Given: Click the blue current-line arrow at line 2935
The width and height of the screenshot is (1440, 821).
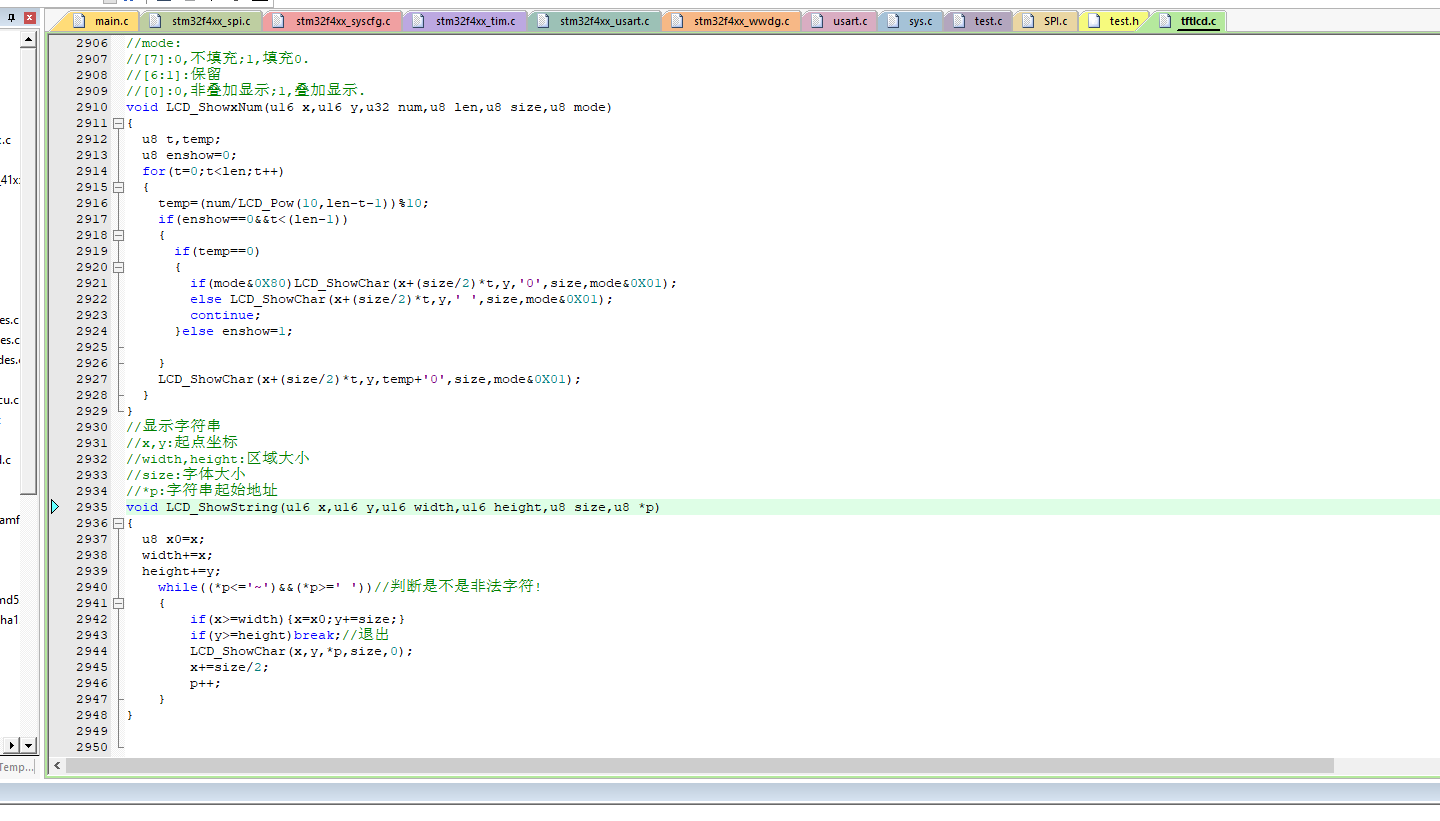Looking at the screenshot, I should coord(55,507).
